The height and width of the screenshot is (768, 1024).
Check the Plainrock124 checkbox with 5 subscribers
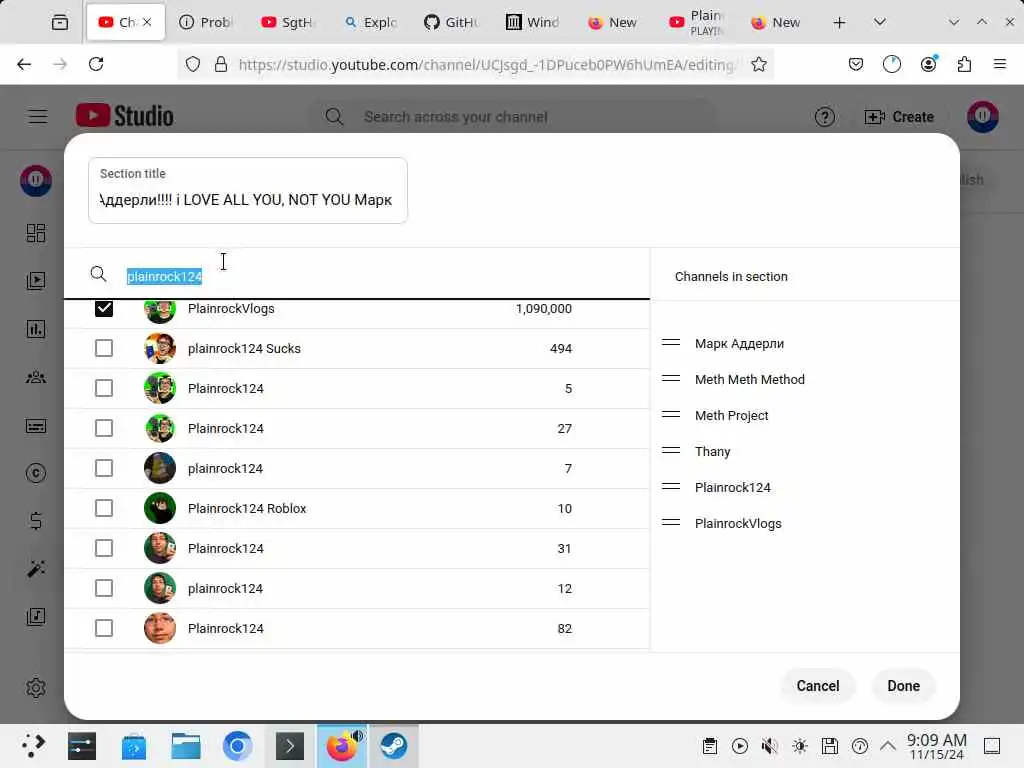104,388
